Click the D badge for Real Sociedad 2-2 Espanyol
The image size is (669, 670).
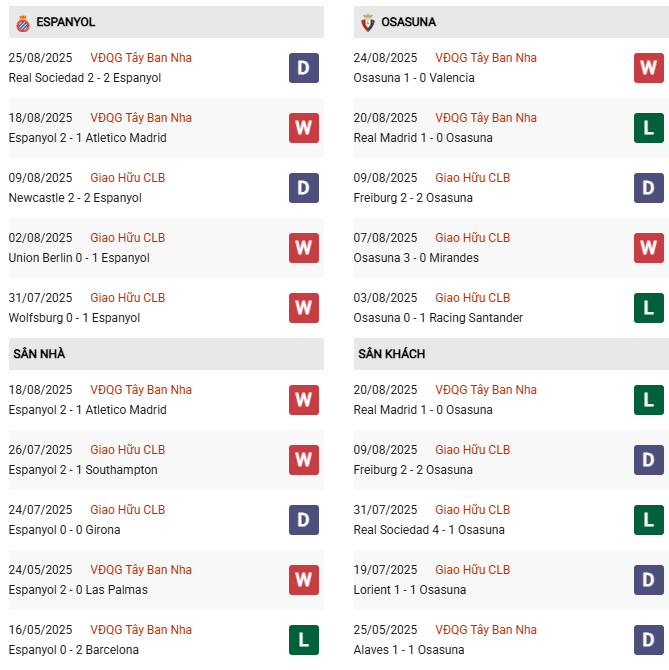click(x=304, y=68)
